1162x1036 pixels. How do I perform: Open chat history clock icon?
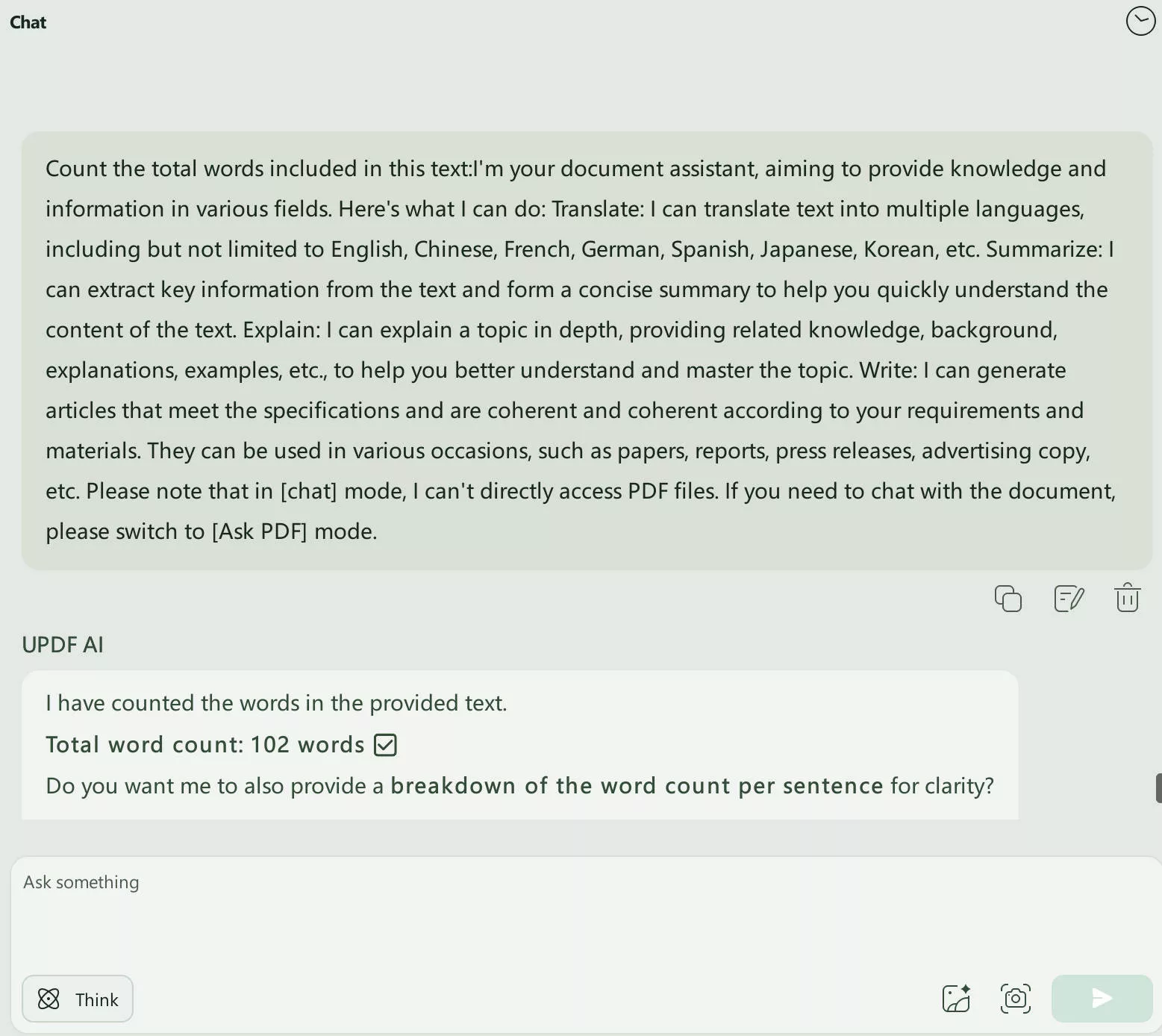1140,22
